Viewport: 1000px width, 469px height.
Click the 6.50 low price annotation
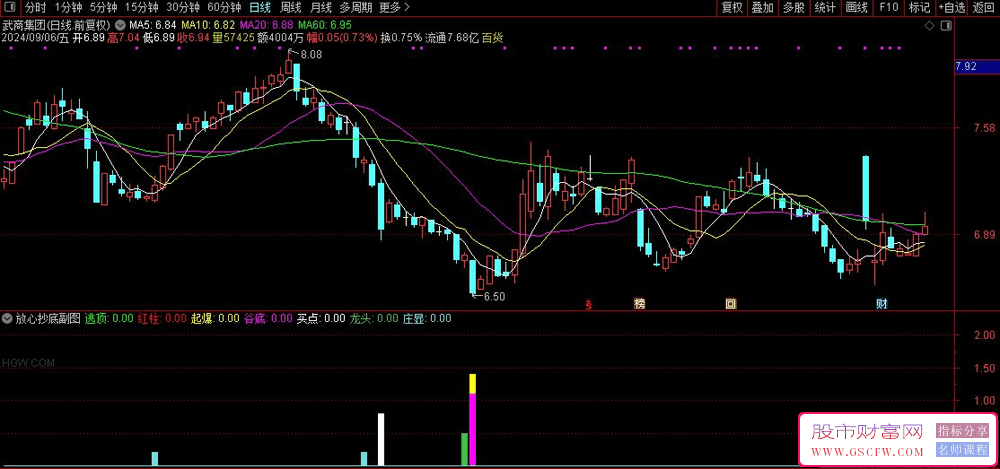point(494,296)
